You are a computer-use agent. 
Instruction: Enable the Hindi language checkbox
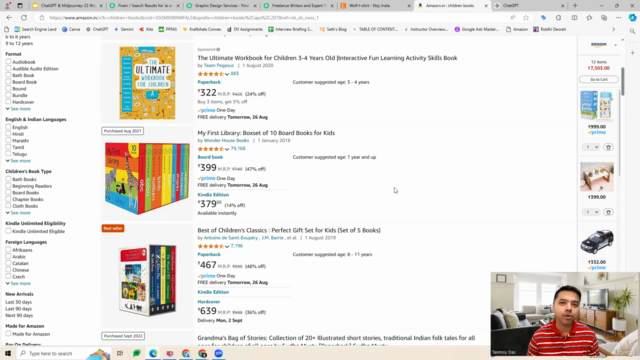8,134
